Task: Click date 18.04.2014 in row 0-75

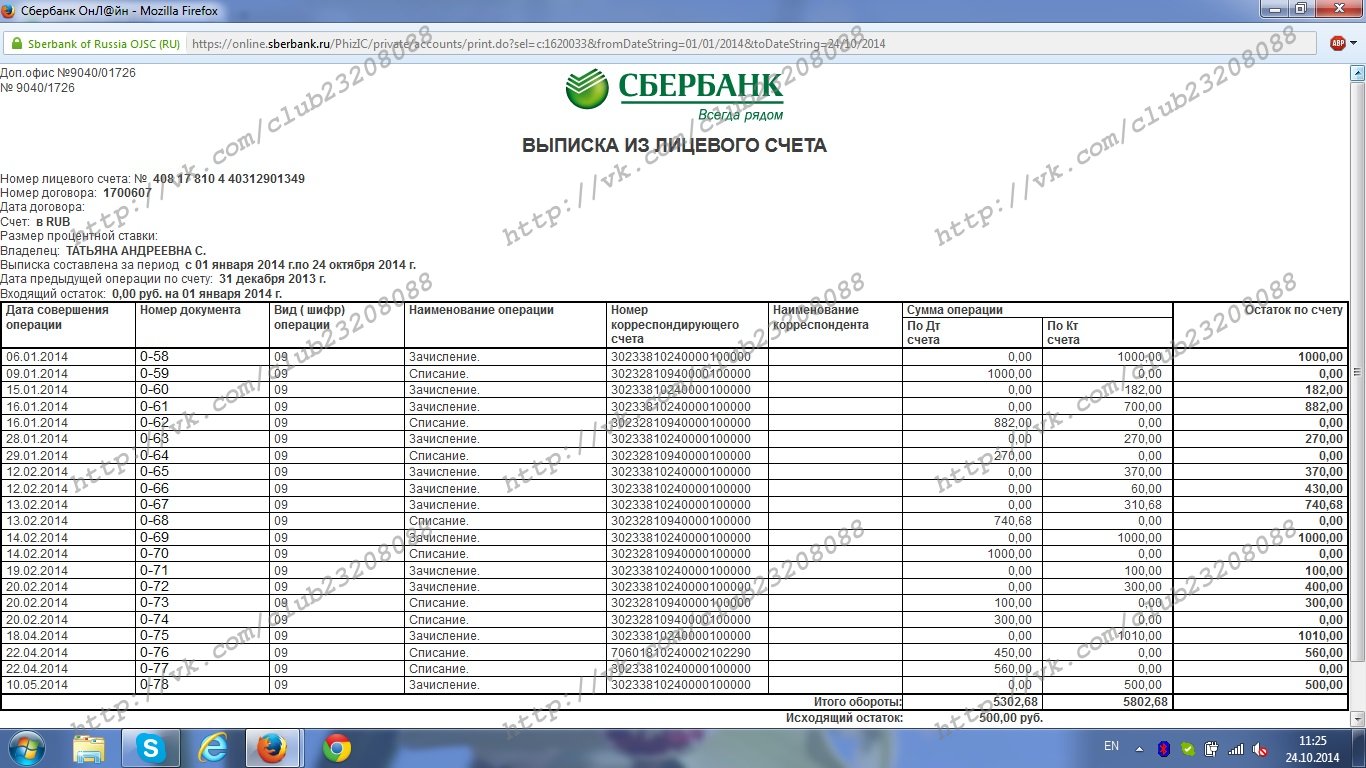Action: (37, 636)
